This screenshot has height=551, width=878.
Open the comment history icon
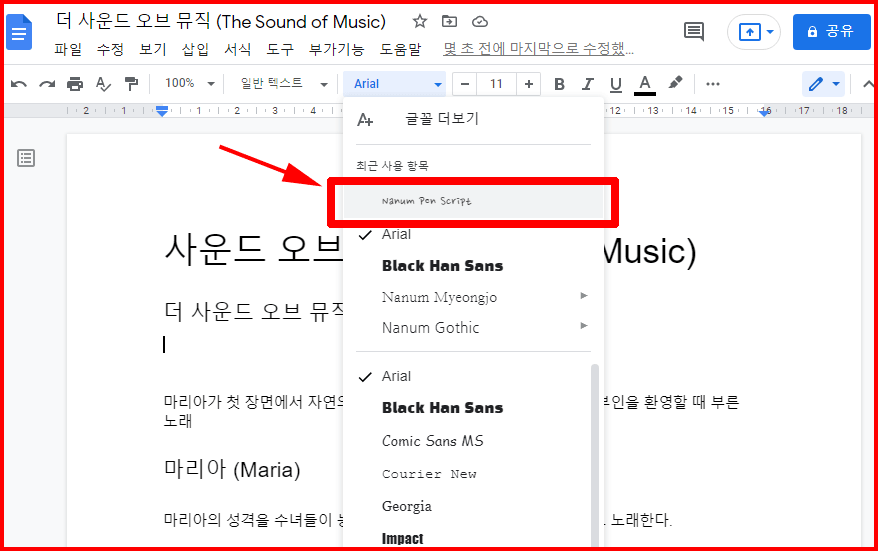694,31
